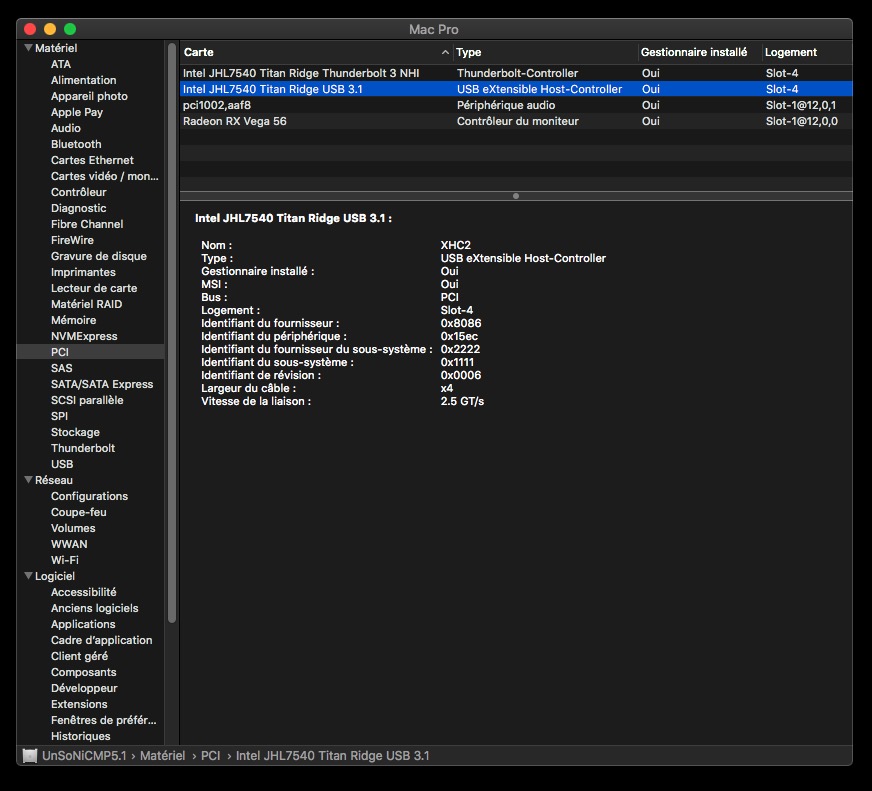Click Matériel in the path bar
Screen dimensions: 872x791
pos(162,755)
